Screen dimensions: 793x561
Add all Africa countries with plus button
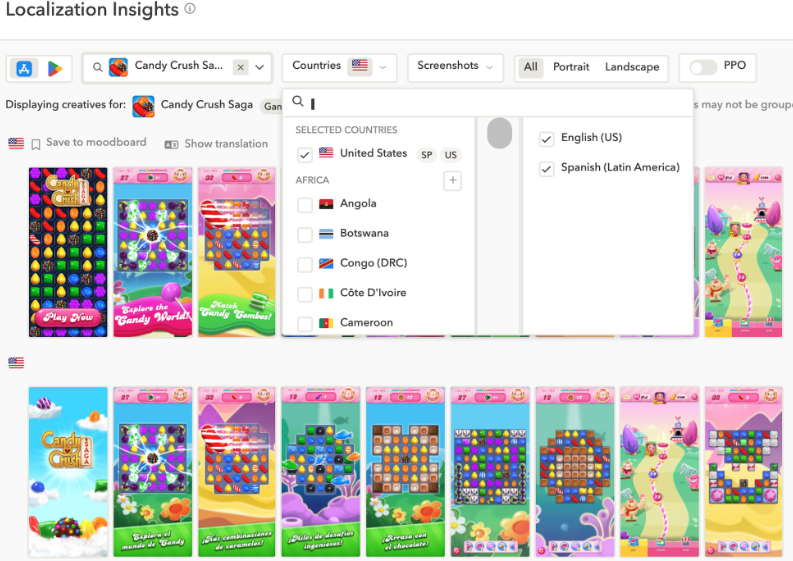pyautogui.click(x=452, y=180)
